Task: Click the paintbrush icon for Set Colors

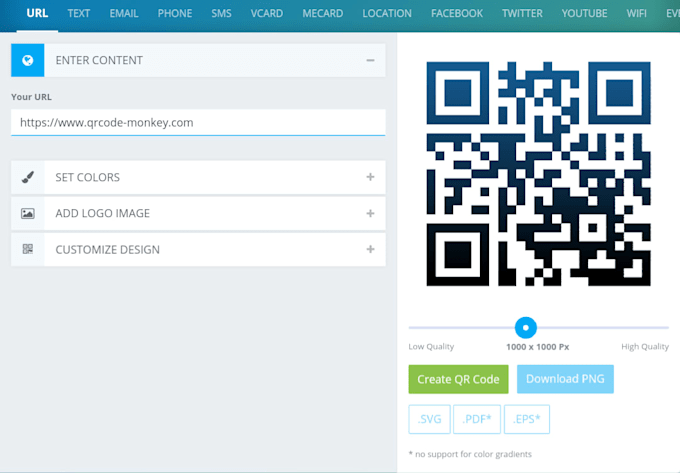Action: 27,177
